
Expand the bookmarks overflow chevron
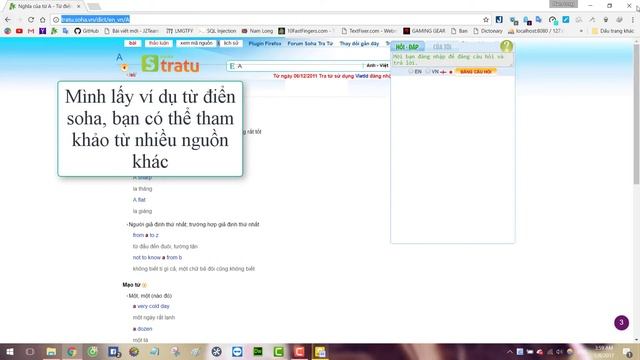(581, 31)
